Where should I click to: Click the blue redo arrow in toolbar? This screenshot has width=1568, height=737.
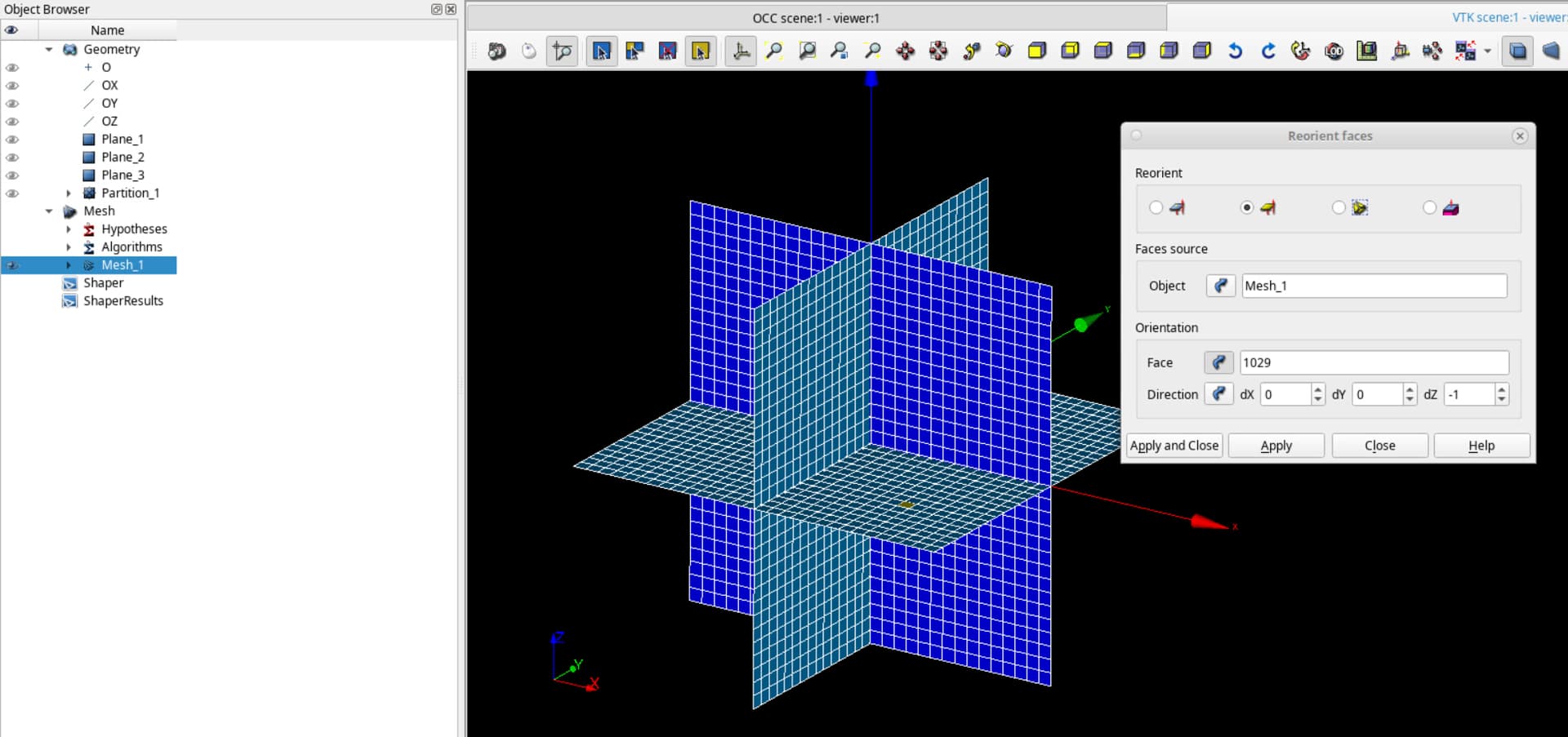[1267, 51]
